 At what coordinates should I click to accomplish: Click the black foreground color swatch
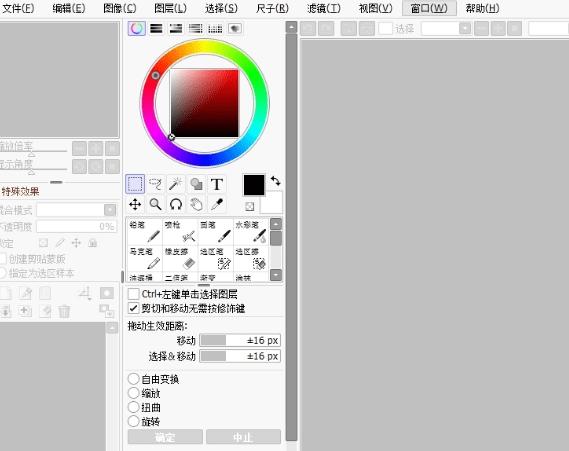254,185
